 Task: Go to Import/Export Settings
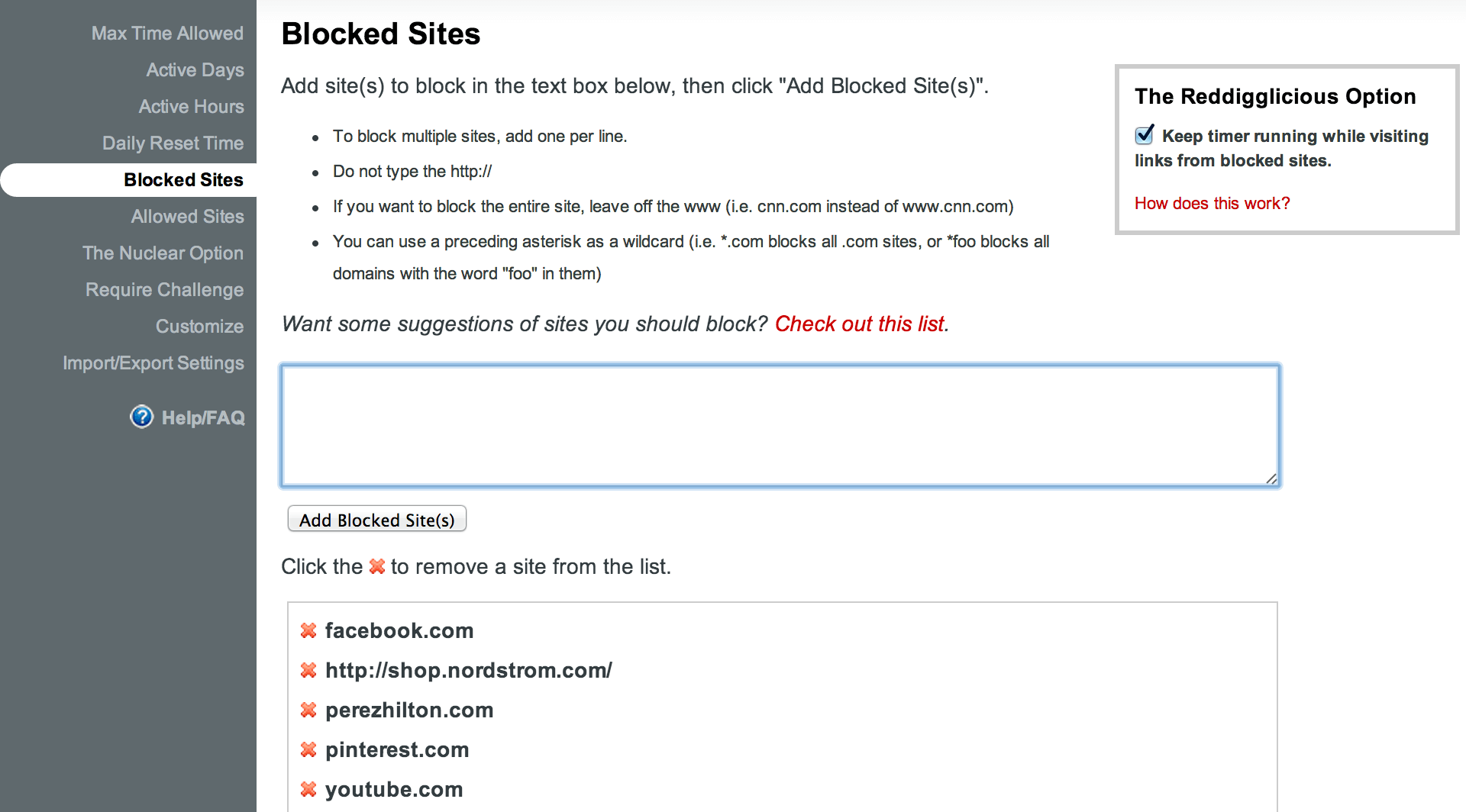coord(153,363)
